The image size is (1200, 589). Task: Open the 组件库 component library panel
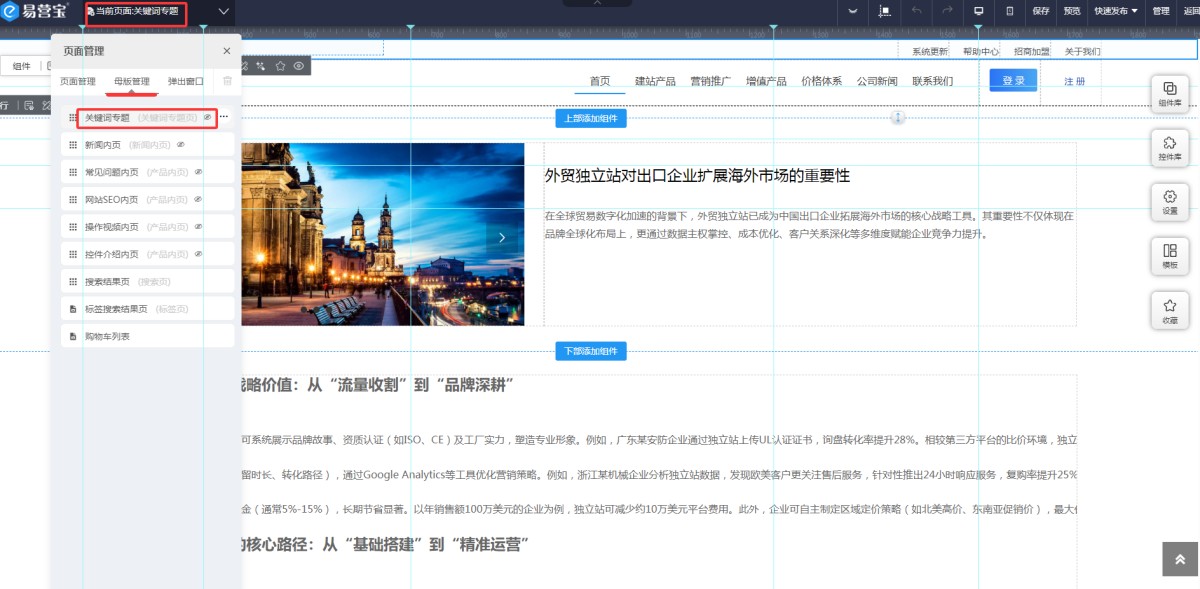click(x=1169, y=93)
